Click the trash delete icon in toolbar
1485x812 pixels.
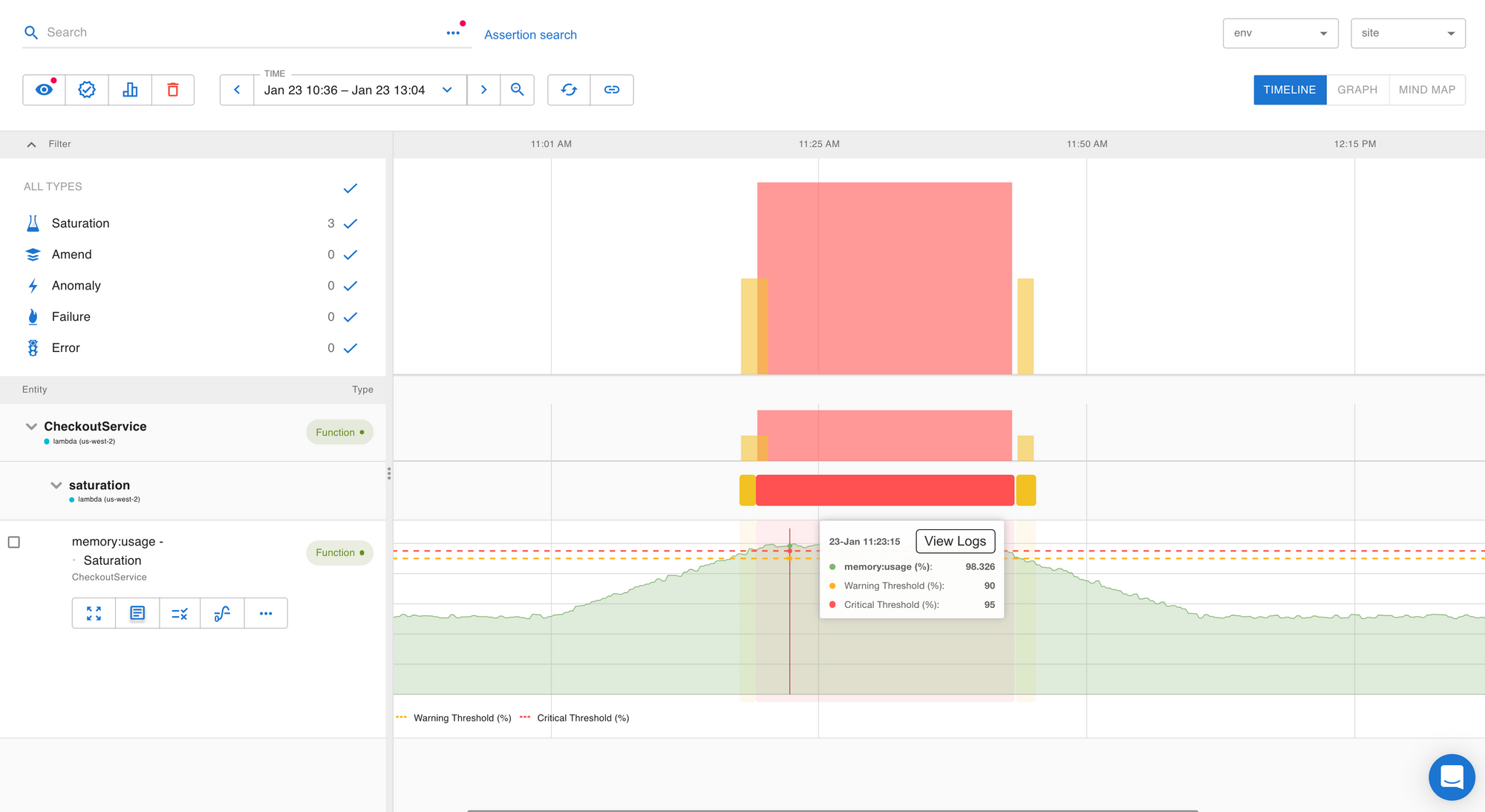(x=173, y=90)
